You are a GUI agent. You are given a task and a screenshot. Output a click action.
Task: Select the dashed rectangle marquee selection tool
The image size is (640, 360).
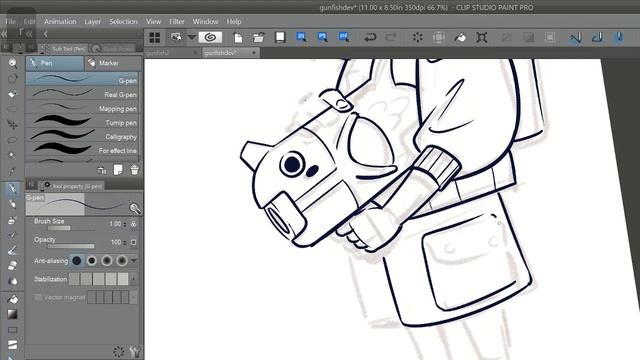[13, 109]
